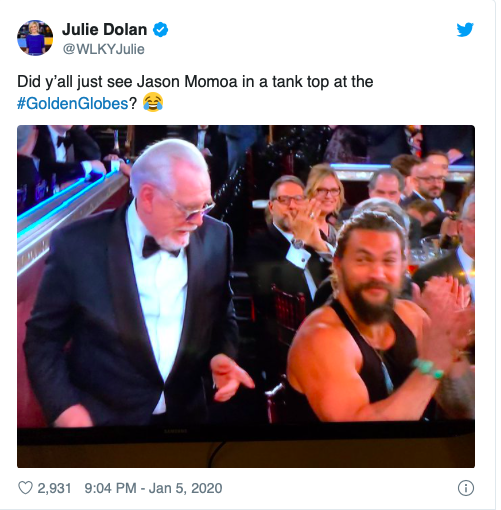Open the 9:04 PM timestamp link

110,488
